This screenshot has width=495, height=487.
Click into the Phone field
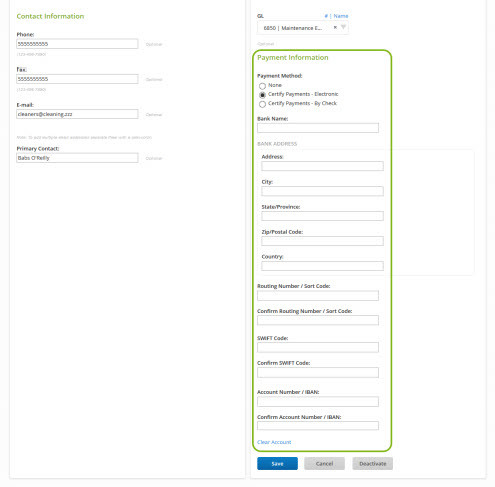click(77, 44)
